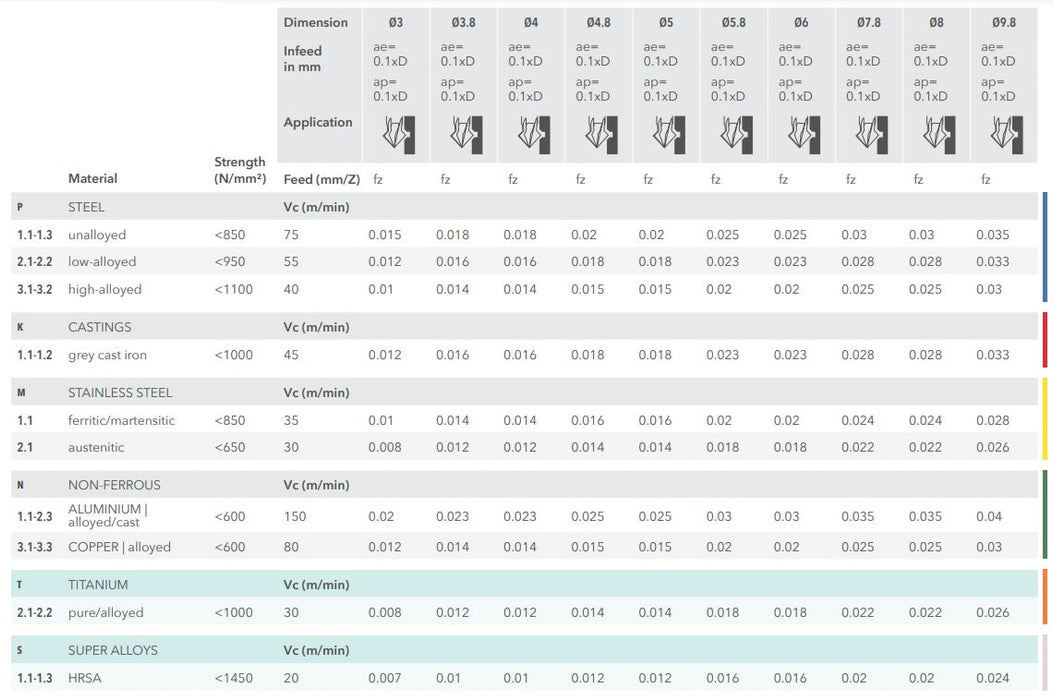The image size is (1054, 700).
Task: Click the 0.035 feed for unalloyed Ø9.8
Action: [993, 235]
